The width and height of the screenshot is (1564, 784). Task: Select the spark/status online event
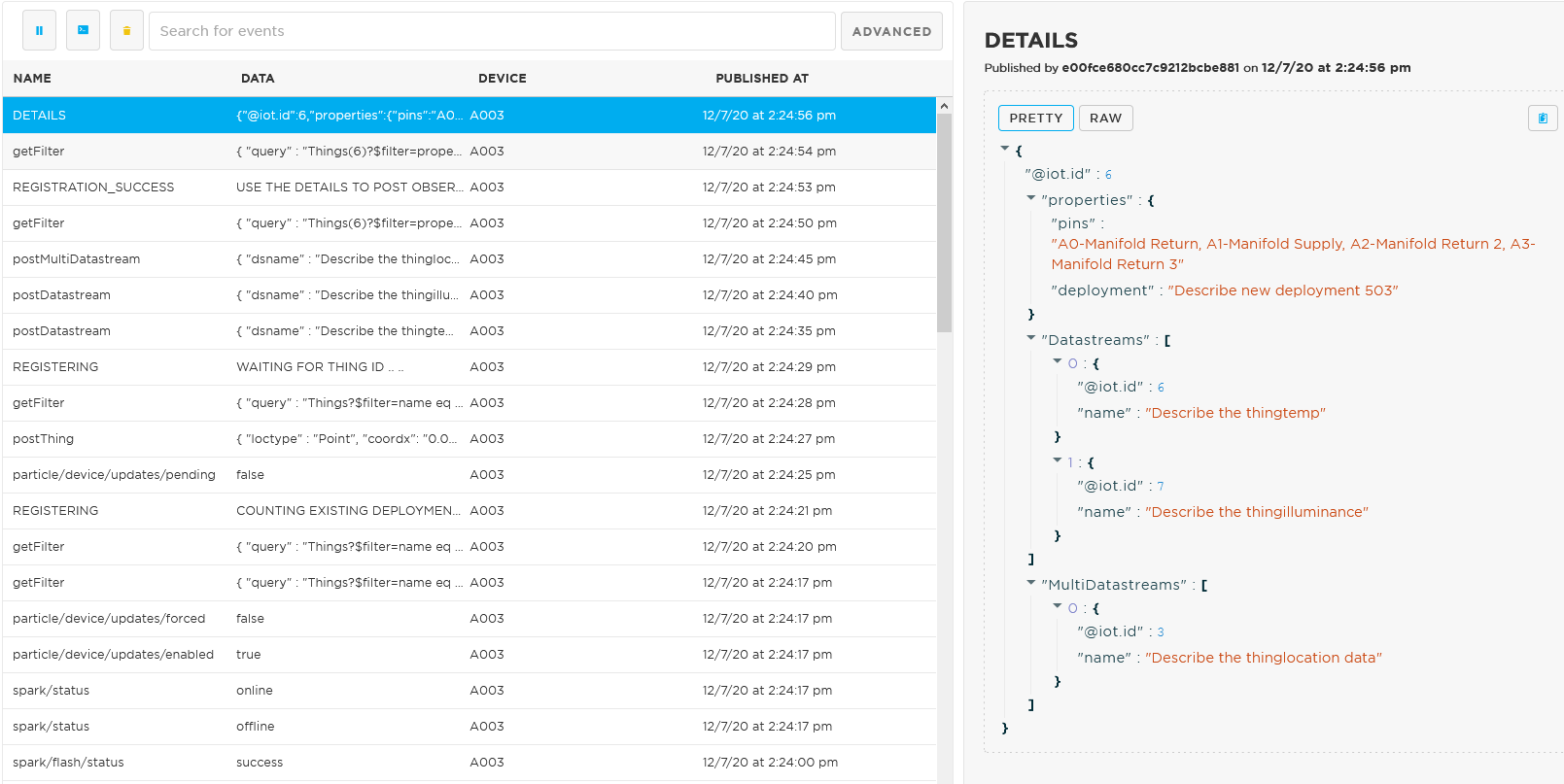pyautogui.click(x=469, y=691)
